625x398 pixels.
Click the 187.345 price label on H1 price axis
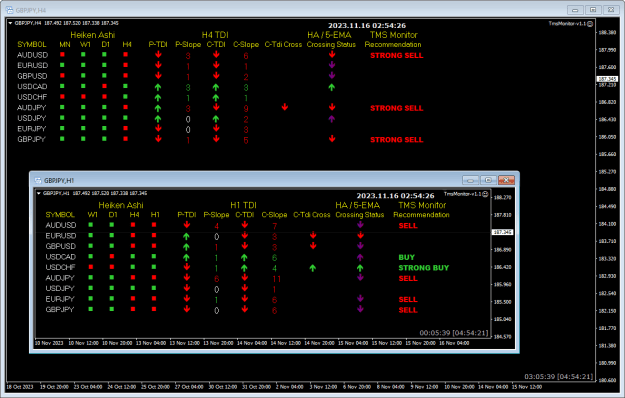coord(502,232)
